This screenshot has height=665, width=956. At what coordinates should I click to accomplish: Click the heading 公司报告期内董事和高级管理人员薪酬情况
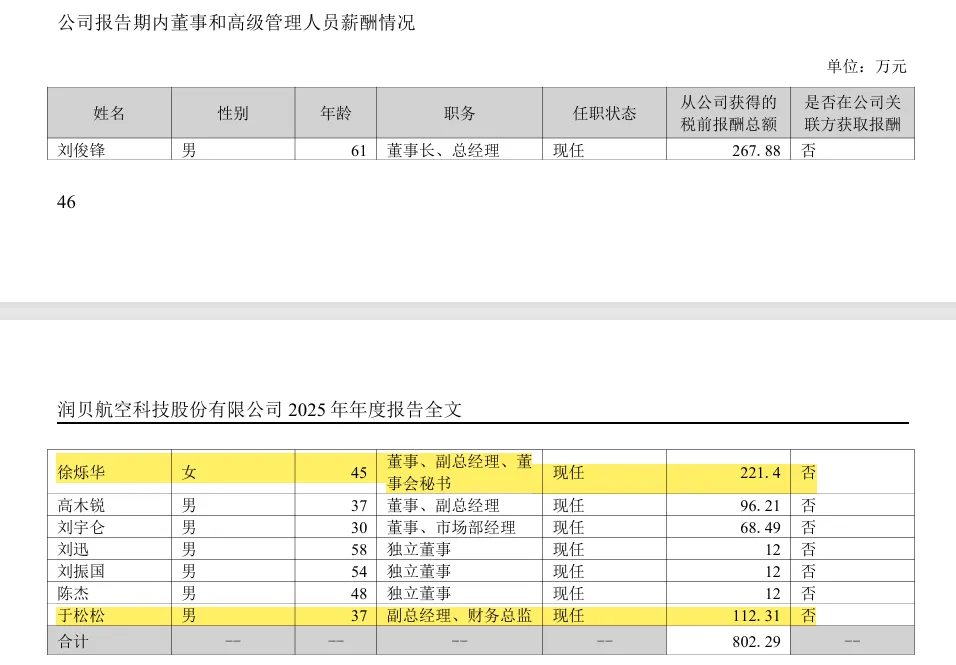pyautogui.click(x=236, y=23)
